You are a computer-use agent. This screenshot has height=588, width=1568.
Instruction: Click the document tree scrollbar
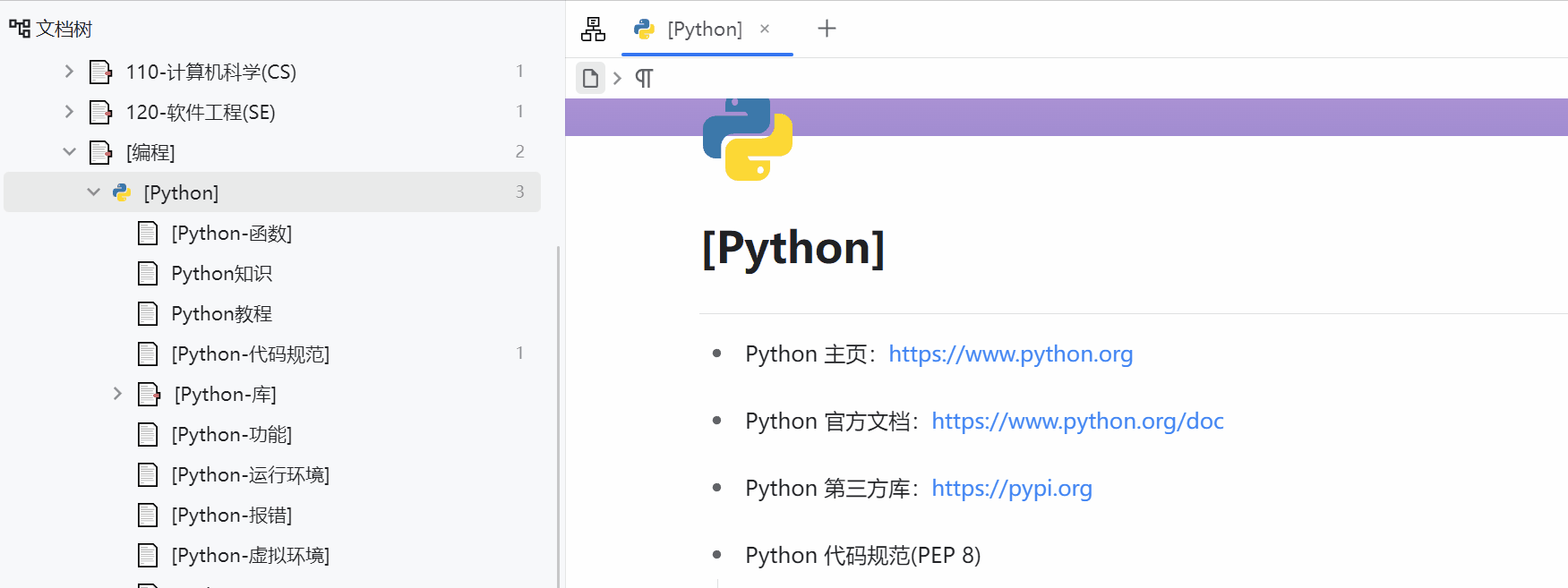559,416
